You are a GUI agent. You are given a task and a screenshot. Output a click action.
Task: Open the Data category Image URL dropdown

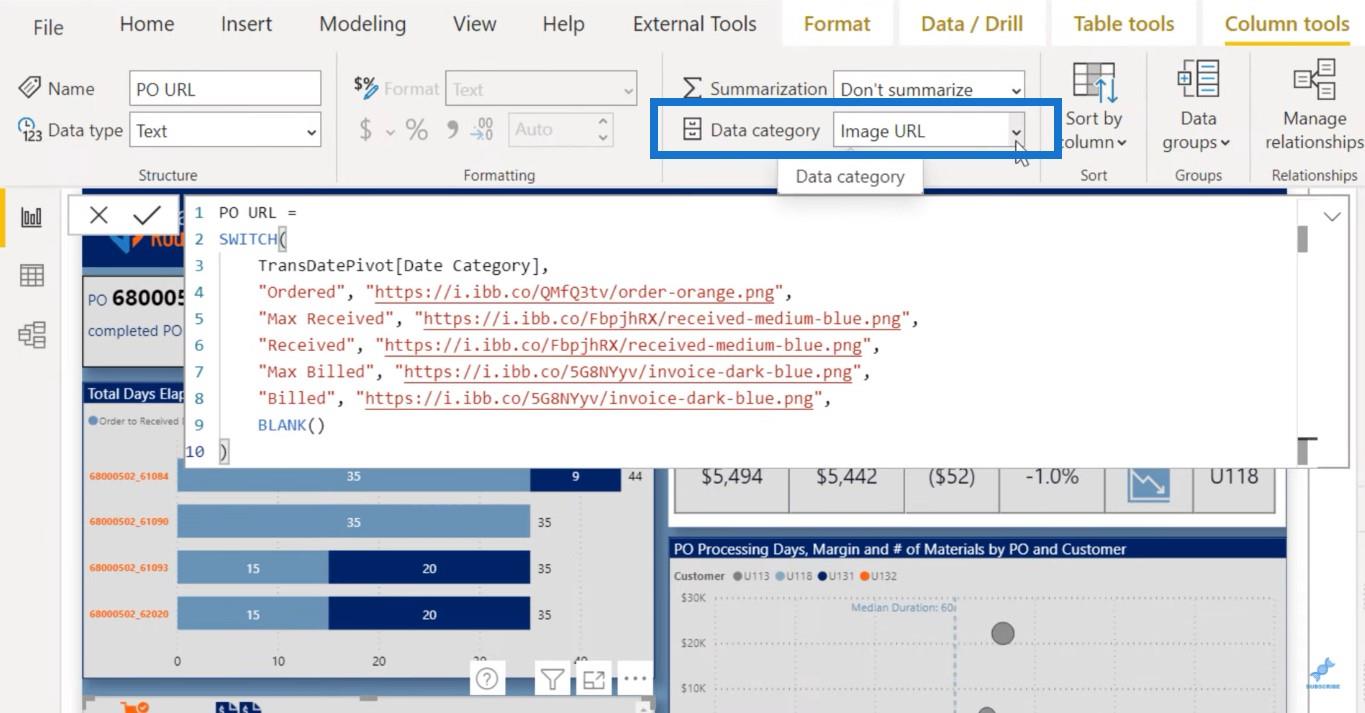tap(929, 131)
